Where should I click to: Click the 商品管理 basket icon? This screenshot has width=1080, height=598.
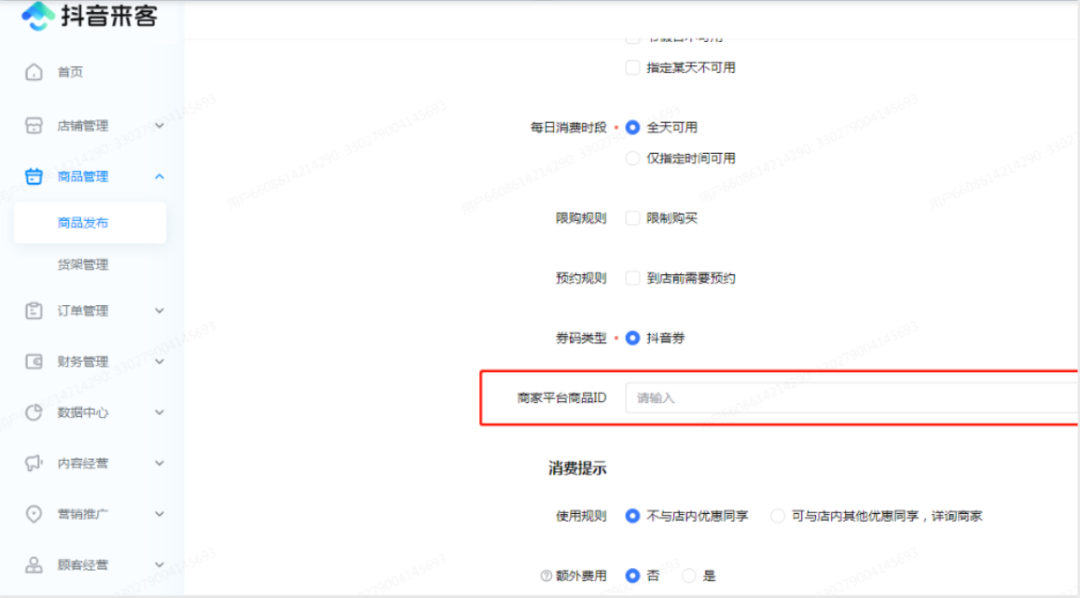34,176
